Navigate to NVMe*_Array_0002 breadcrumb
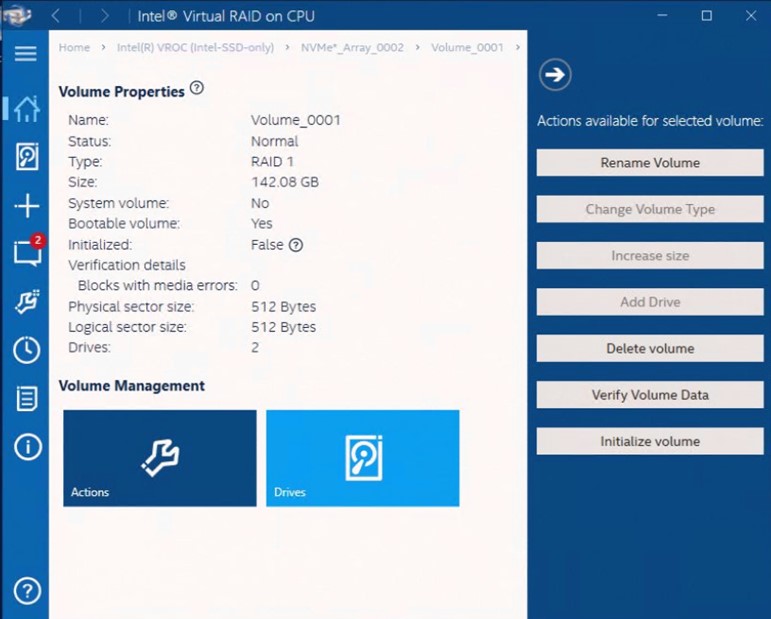 [352, 48]
